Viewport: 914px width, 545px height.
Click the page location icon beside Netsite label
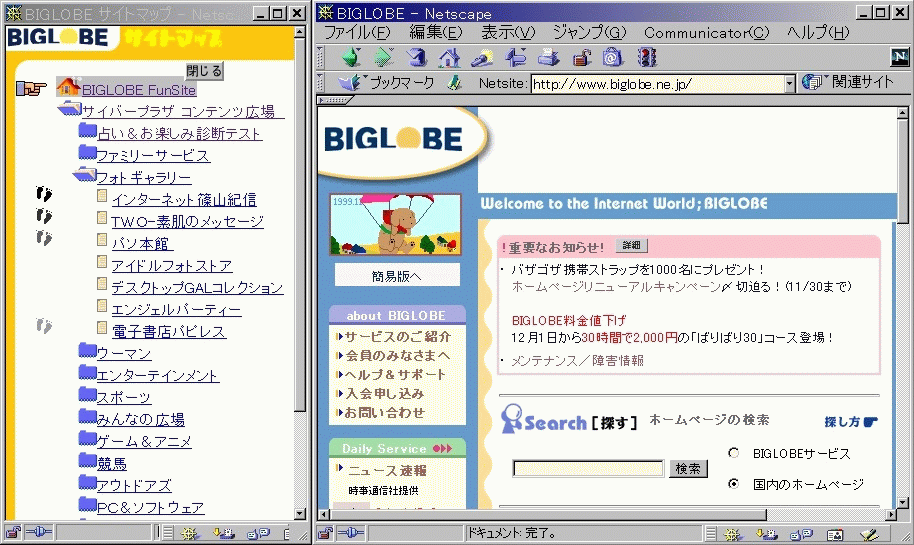point(455,83)
